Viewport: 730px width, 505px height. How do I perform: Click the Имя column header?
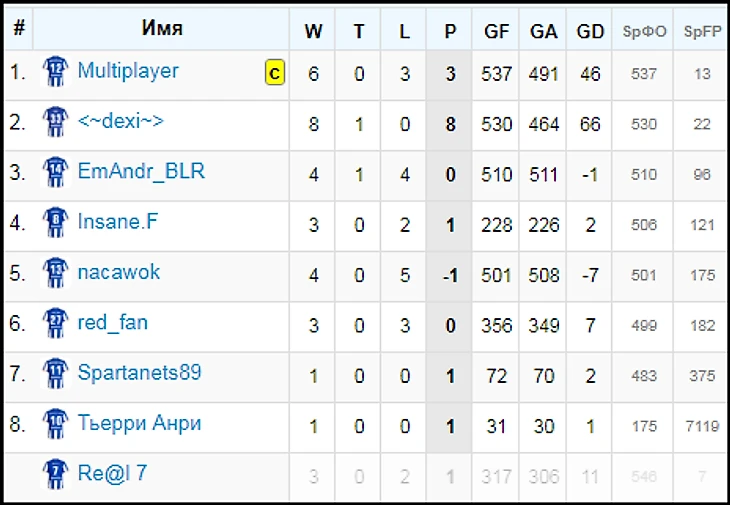click(162, 29)
